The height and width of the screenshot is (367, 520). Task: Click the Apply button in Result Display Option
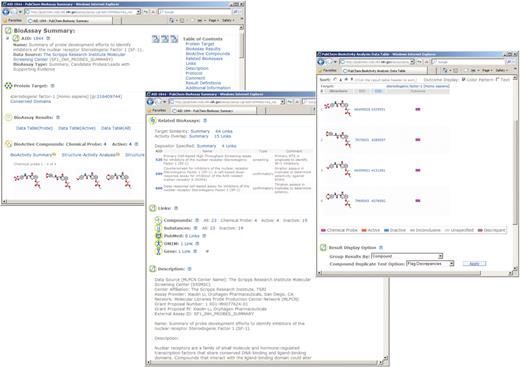474,264
